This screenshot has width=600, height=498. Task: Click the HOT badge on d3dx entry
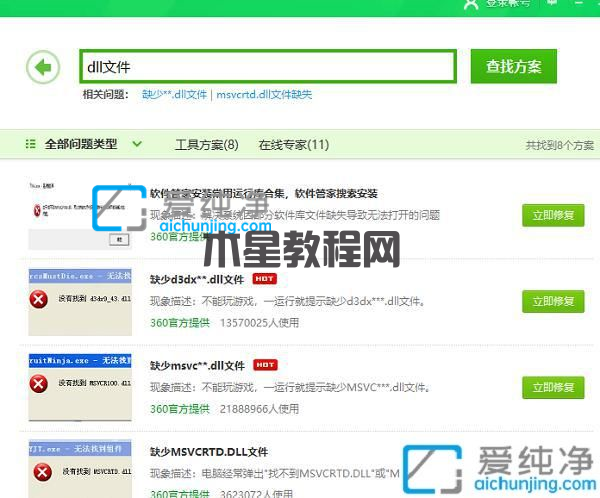(x=264, y=279)
